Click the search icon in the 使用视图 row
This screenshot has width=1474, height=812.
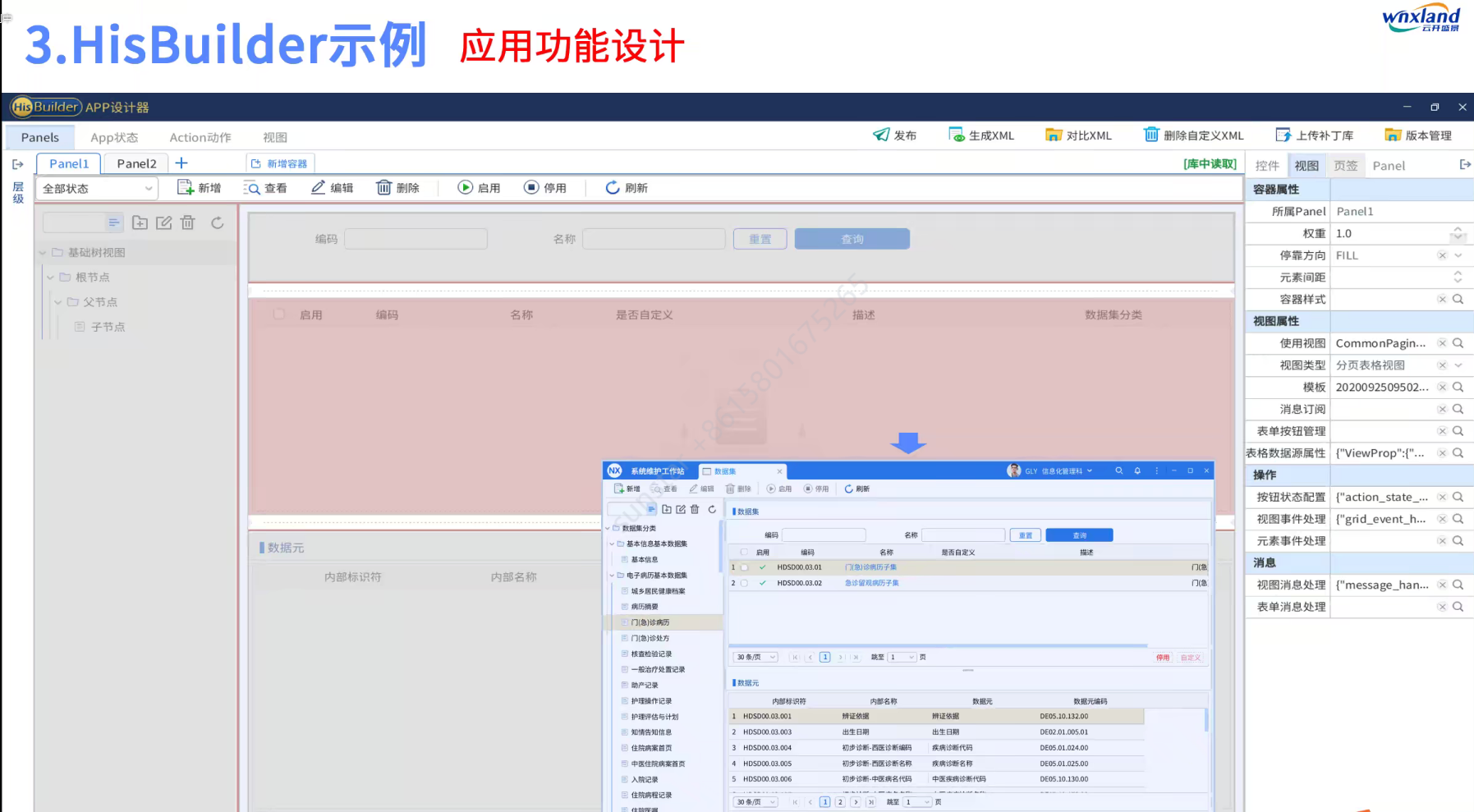(x=1458, y=343)
